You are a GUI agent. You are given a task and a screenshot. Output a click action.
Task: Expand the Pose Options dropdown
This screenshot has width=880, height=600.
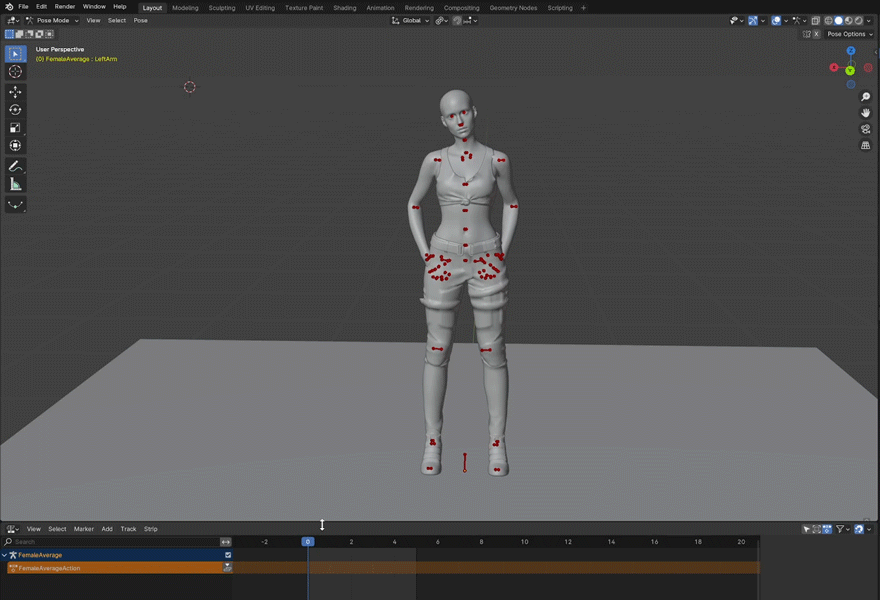pyautogui.click(x=848, y=34)
